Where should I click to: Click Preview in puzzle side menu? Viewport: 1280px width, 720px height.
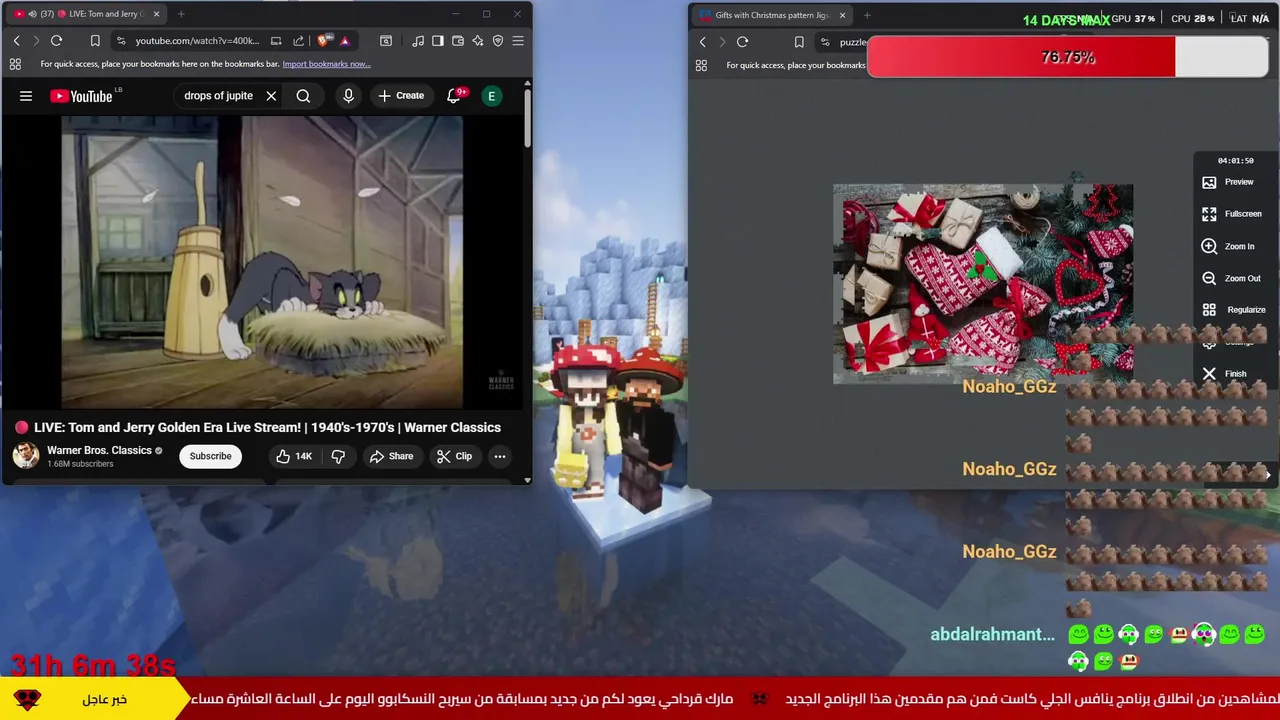pos(1228,182)
